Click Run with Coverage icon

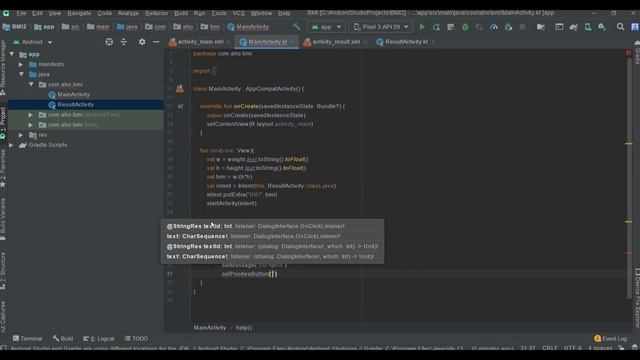[x=479, y=27]
